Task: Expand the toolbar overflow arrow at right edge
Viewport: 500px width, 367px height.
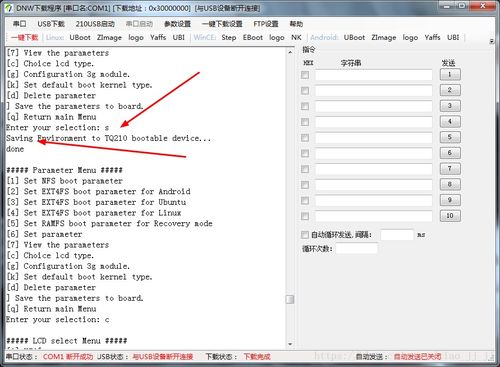Action: click(492, 41)
